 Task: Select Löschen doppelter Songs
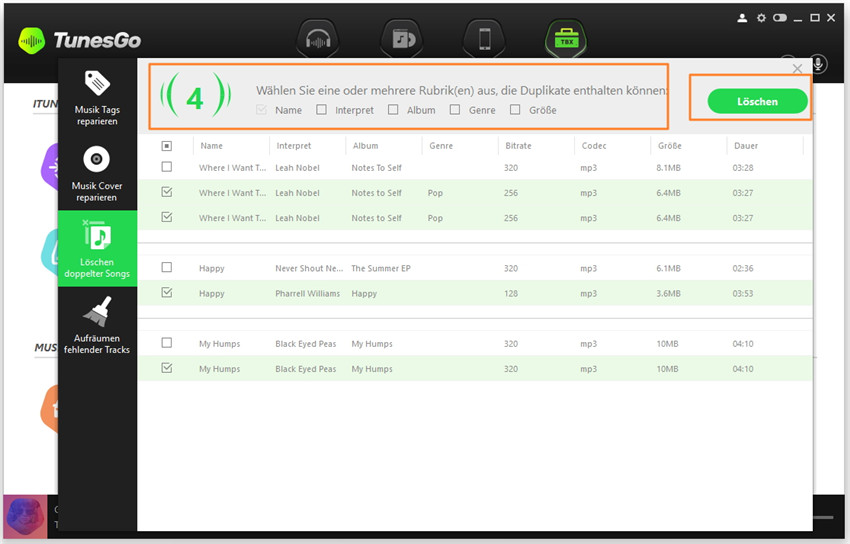[97, 248]
